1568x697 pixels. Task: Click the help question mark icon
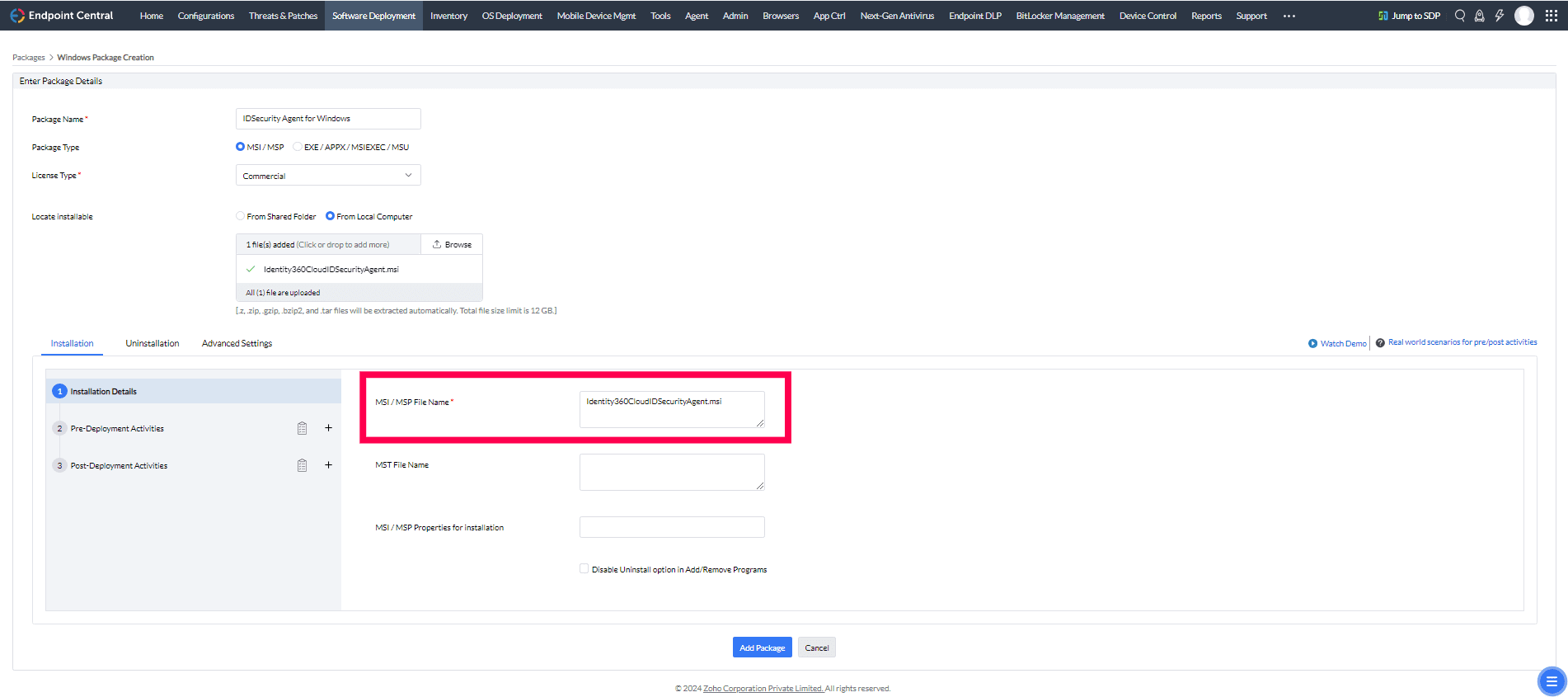click(1380, 343)
